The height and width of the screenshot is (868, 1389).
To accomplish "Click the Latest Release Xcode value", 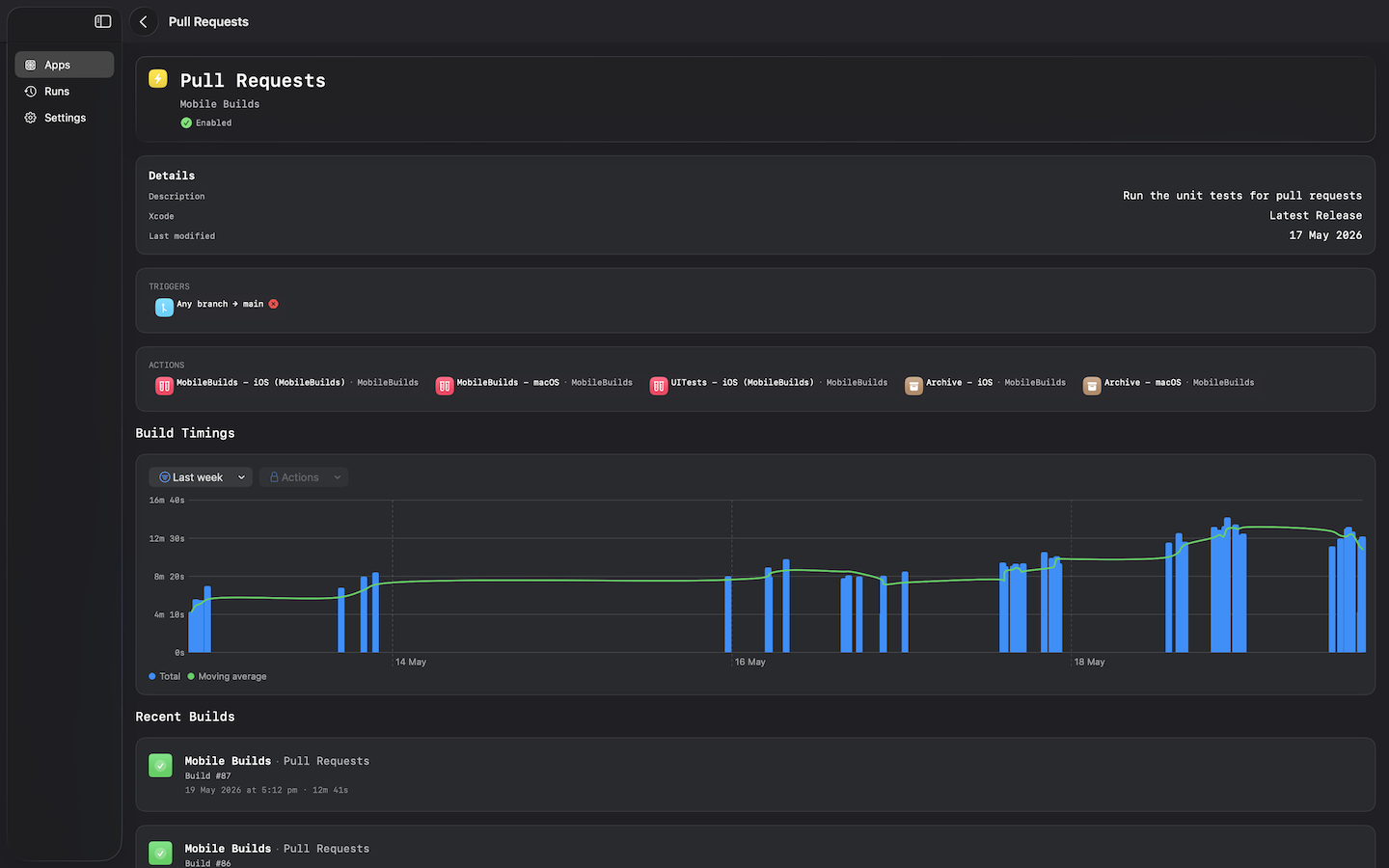I will (x=1316, y=216).
